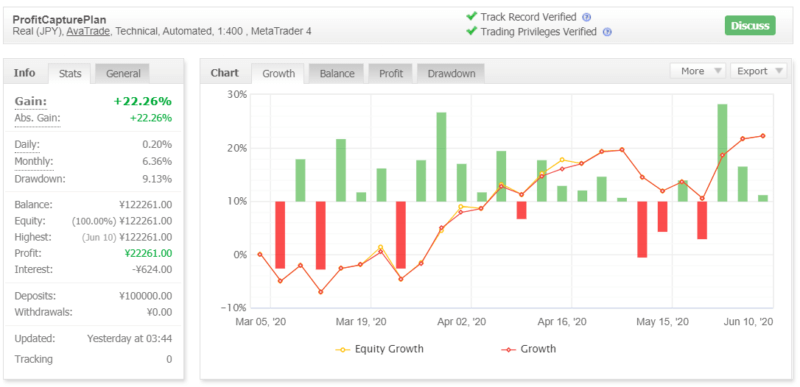
Task: Click the May 15, '20 axis label
Action: point(663,322)
